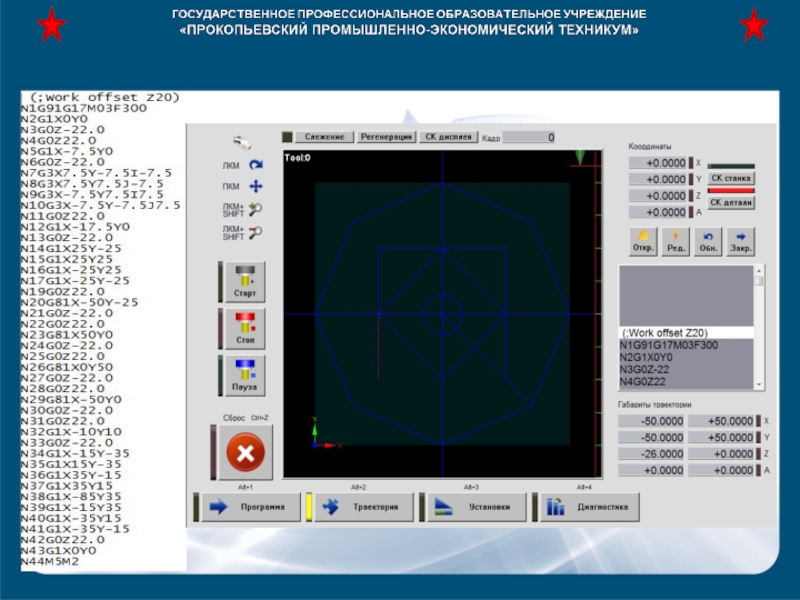Viewport: 800px width, 600px height.
Task: Select the rotate view tool icon
Action: point(256,164)
